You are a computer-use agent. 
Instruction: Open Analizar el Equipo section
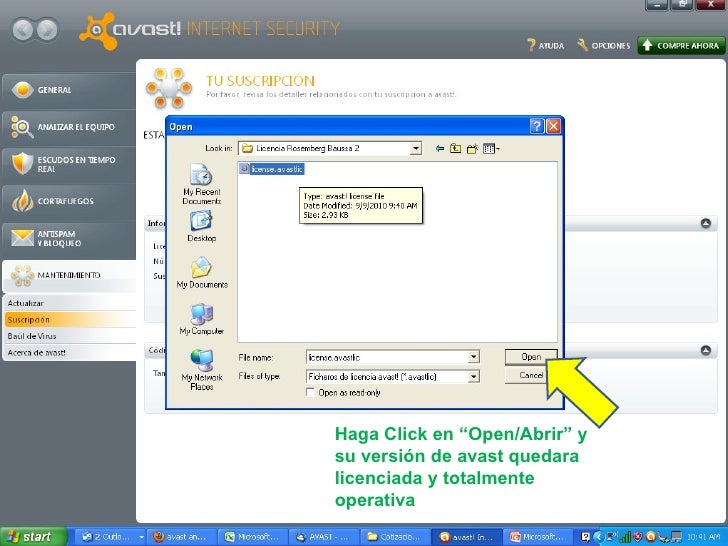pos(69,127)
